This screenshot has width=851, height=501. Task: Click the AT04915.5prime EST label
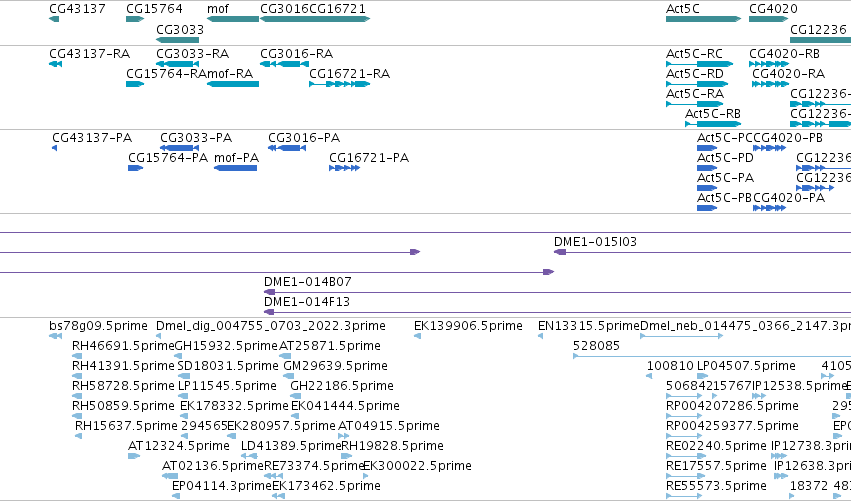(389, 426)
